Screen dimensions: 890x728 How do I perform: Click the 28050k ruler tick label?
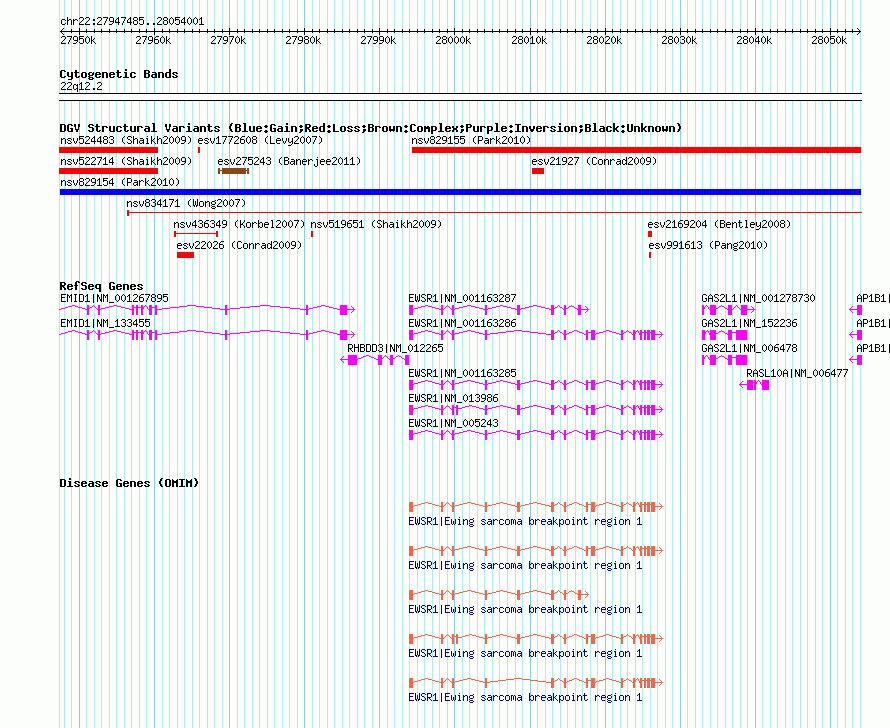829,40
